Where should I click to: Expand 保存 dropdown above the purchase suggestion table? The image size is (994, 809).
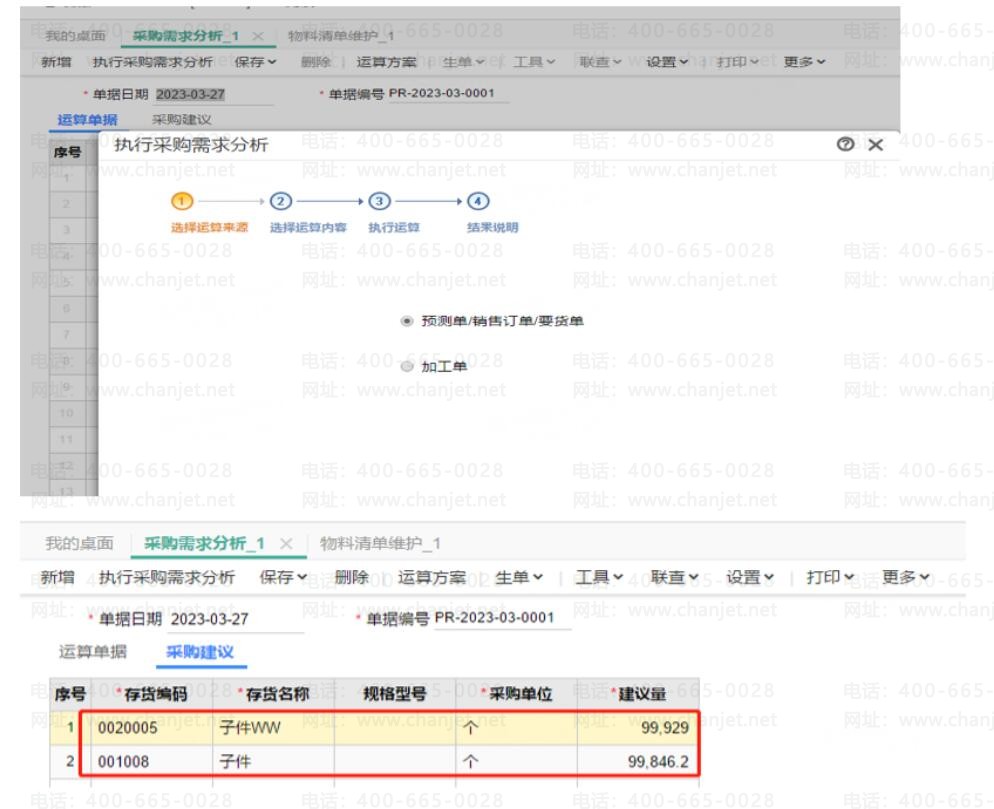tap(278, 578)
